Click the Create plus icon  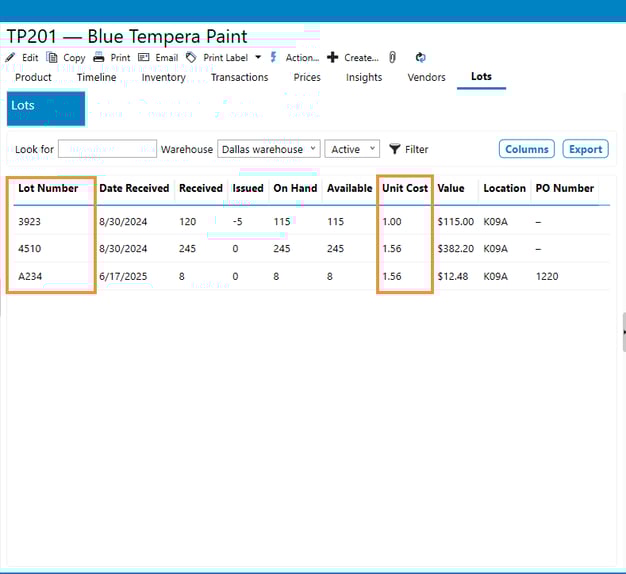333,58
